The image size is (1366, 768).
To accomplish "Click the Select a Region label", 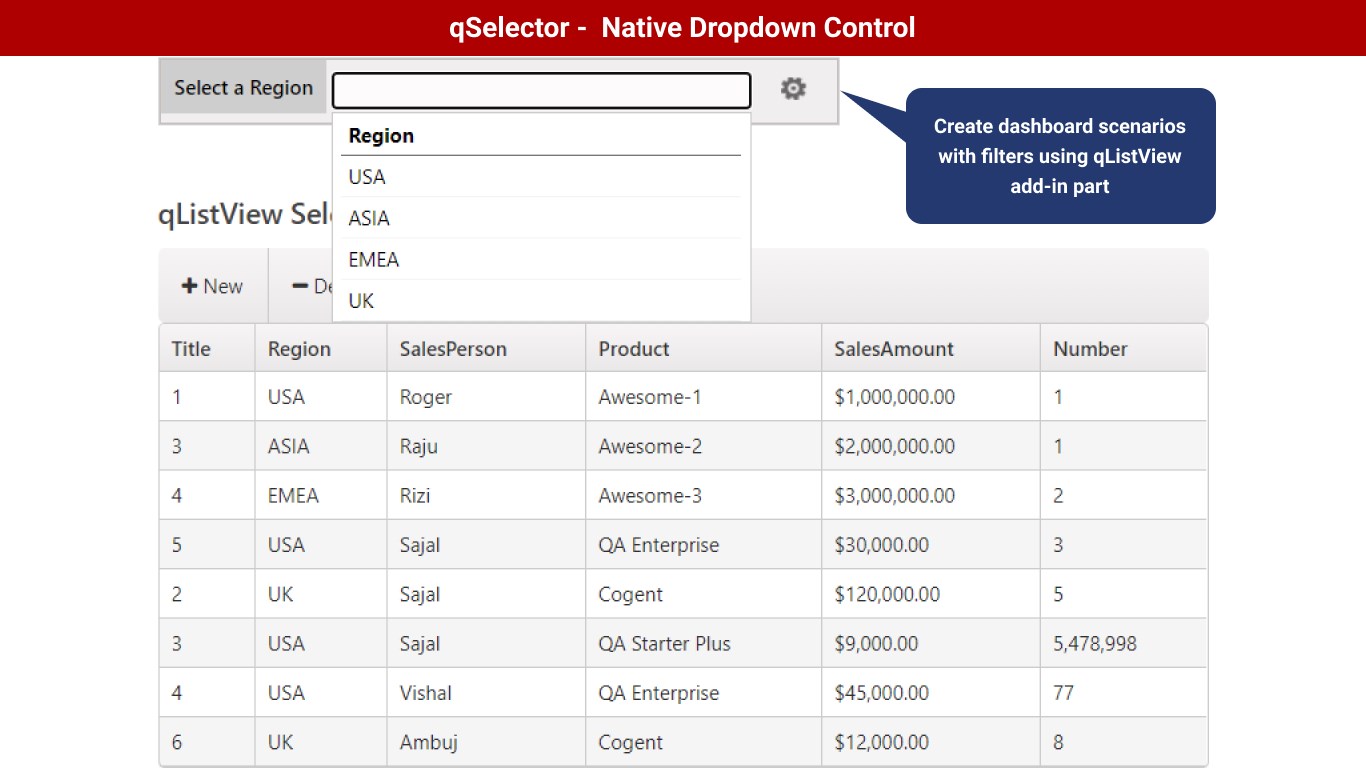I will click(x=243, y=88).
